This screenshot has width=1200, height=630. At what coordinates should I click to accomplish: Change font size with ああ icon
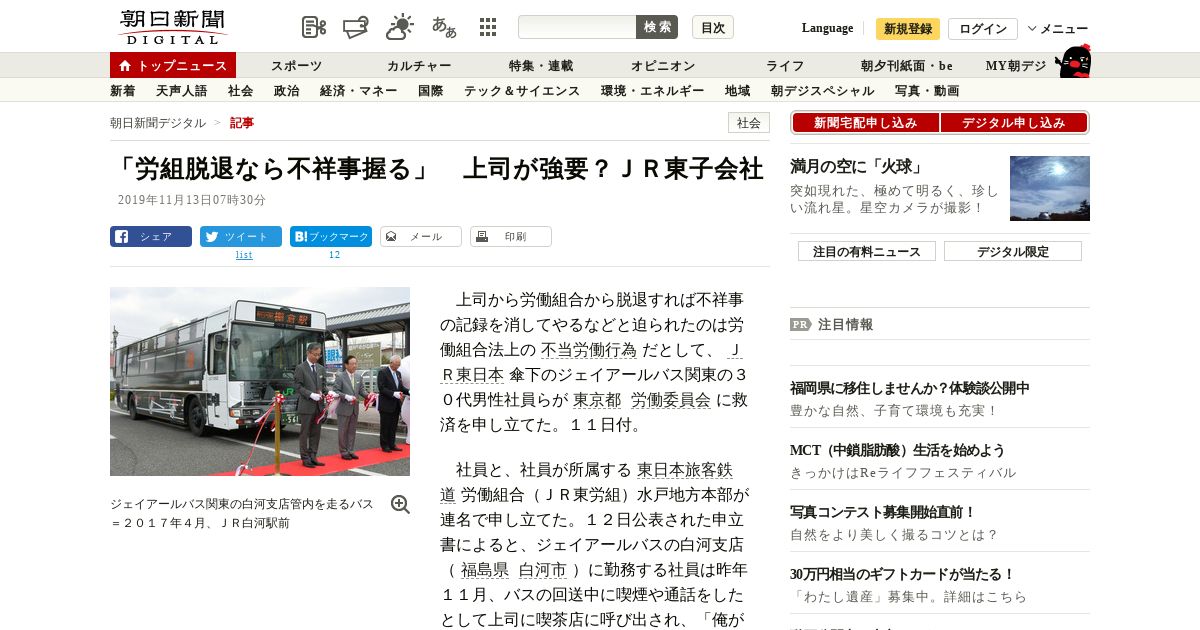tap(444, 27)
